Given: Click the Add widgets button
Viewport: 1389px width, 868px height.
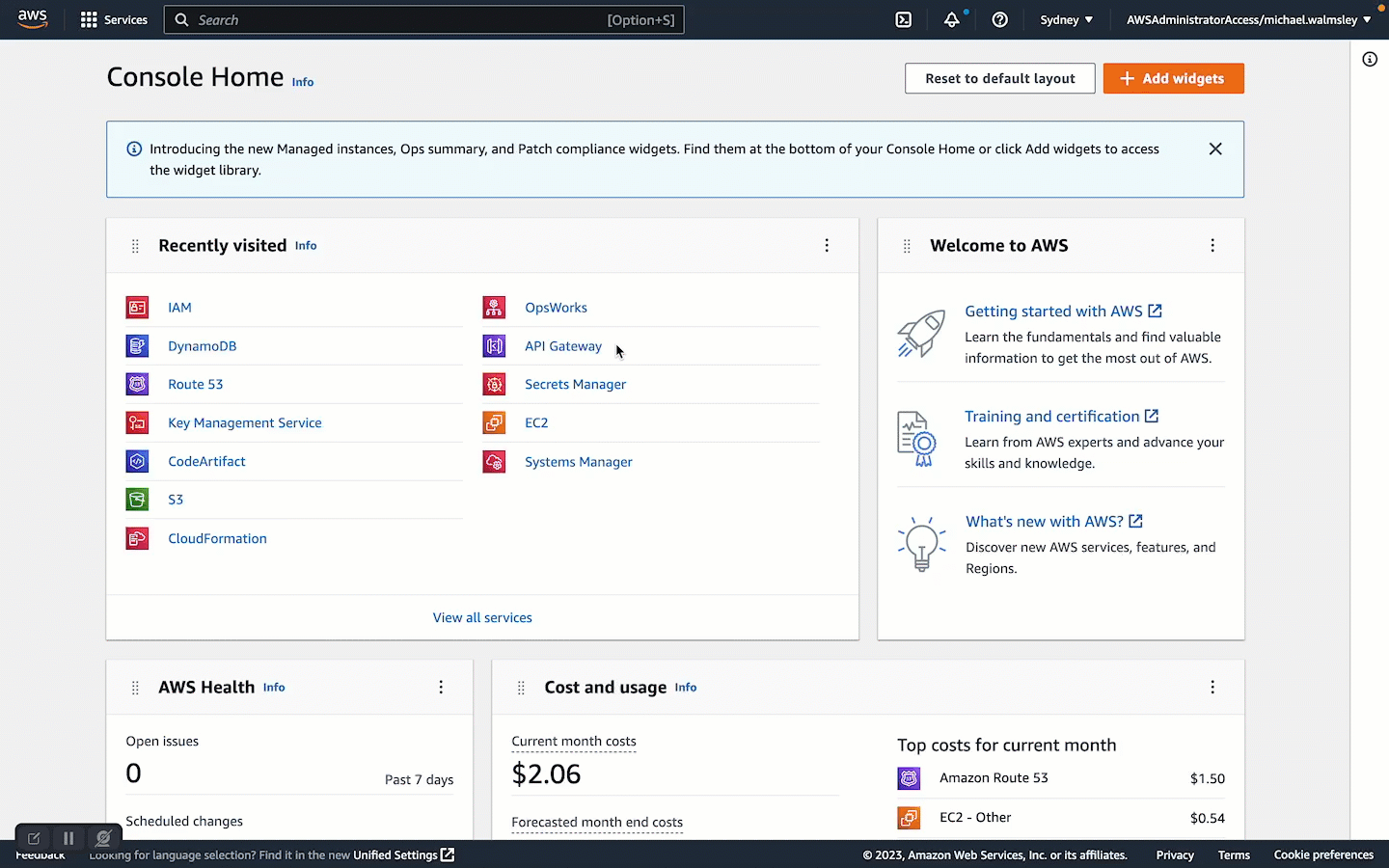Looking at the screenshot, I should click(x=1174, y=78).
